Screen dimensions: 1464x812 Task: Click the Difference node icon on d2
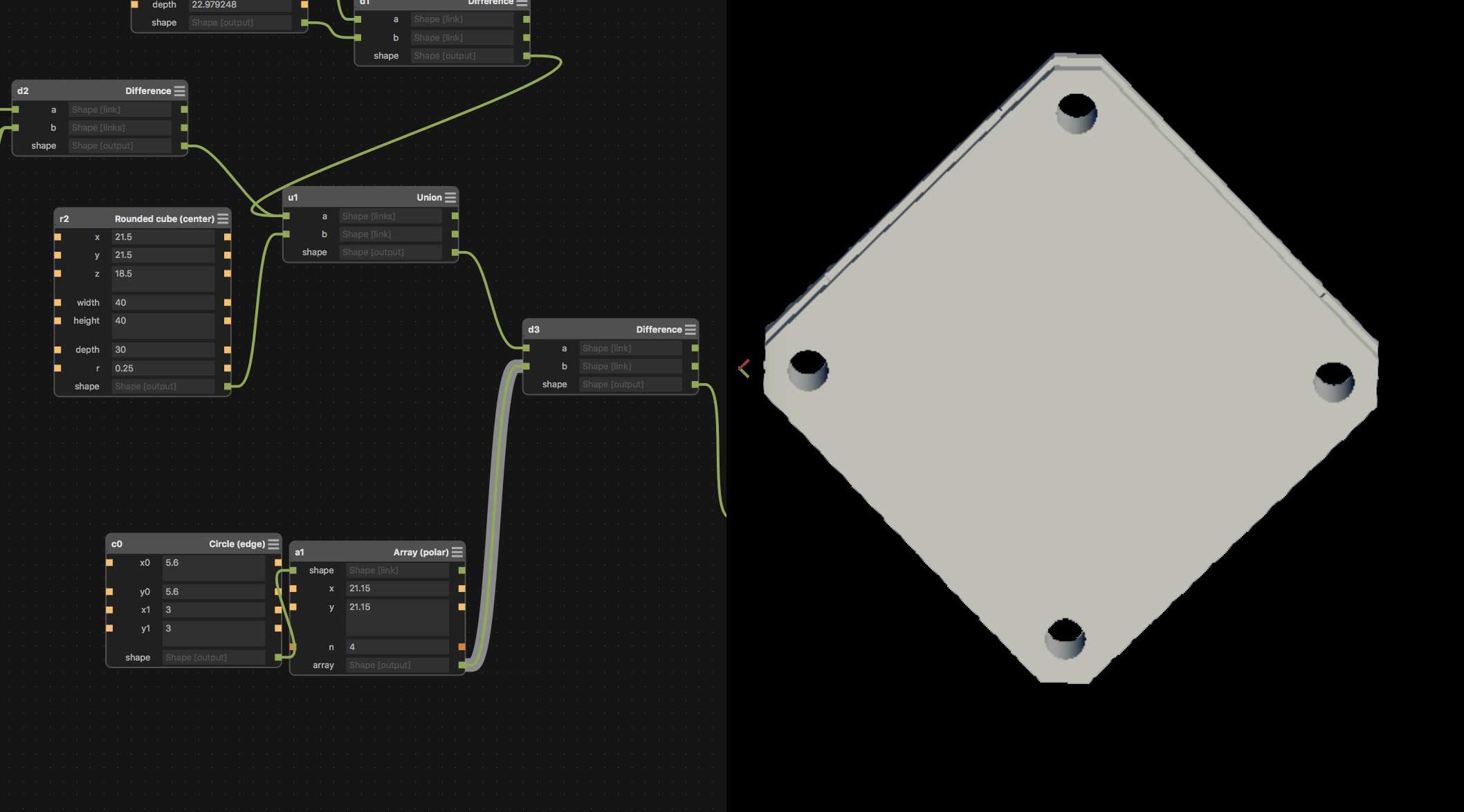[x=180, y=90]
